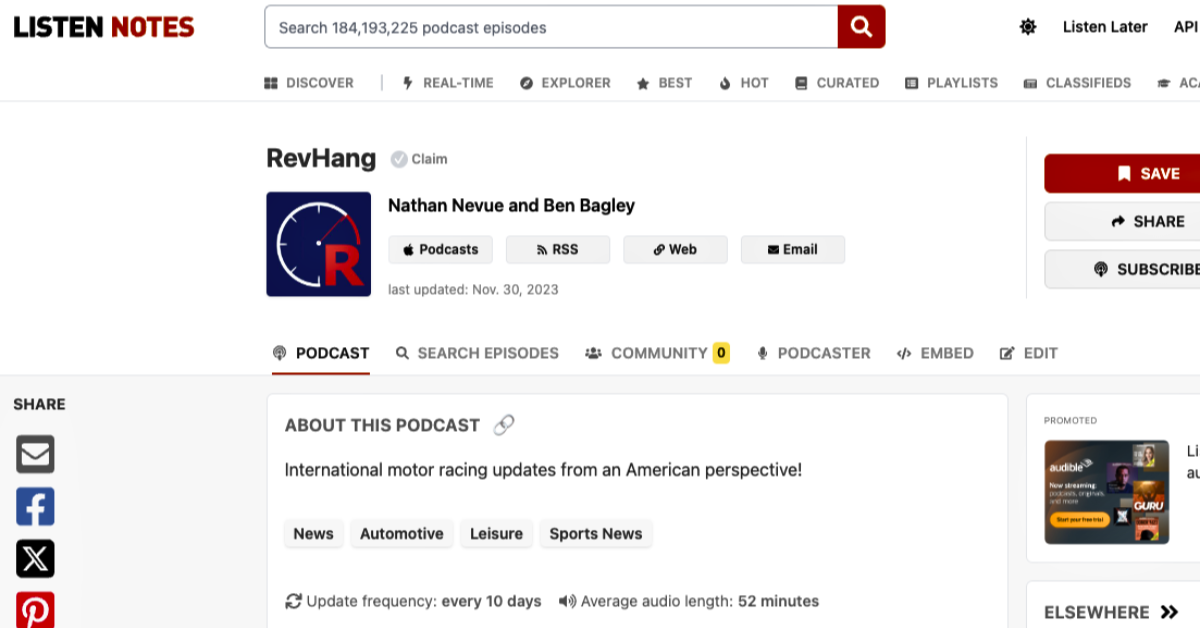Open the Curated section
This screenshot has width=1200, height=628.
[x=837, y=83]
